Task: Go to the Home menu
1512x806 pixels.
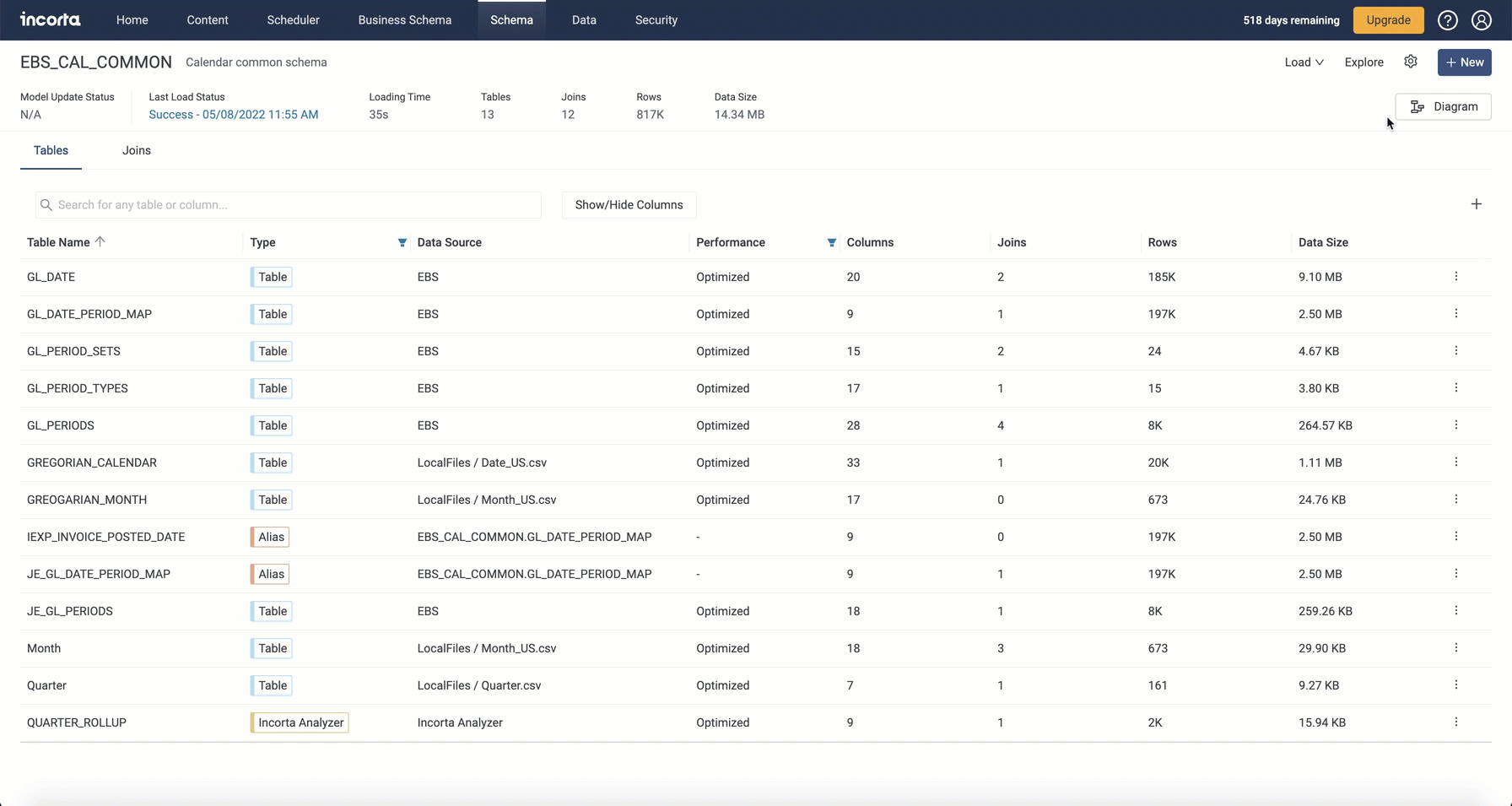Action: point(132,20)
